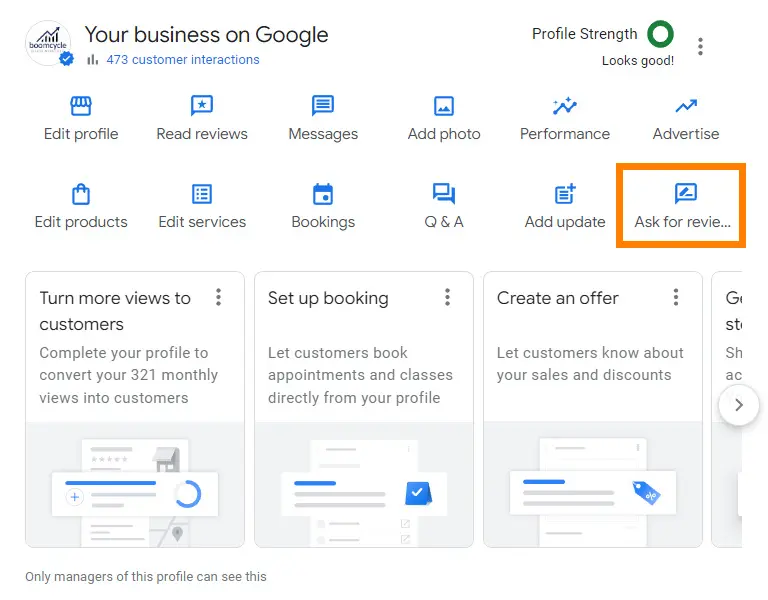Open Edit profile storefront icon
Image resolution: width=768 pixels, height=600 pixels.
pyautogui.click(x=81, y=105)
